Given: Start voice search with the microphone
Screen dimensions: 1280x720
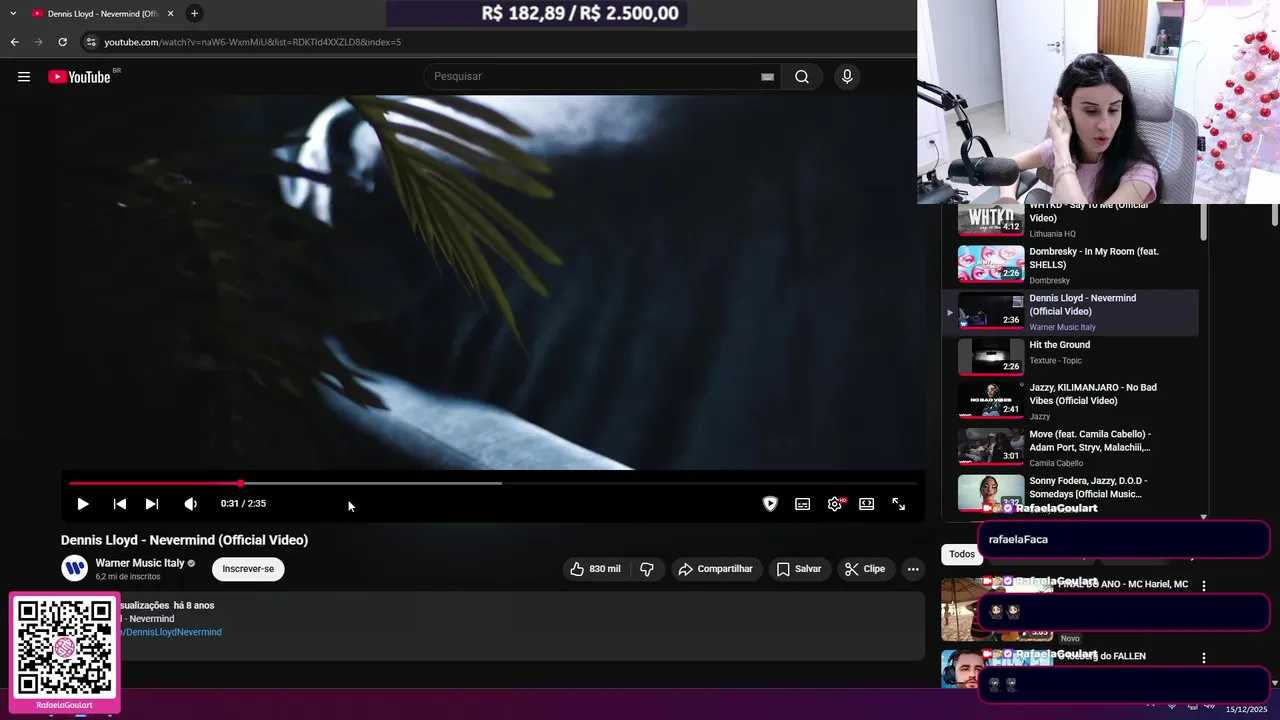Looking at the screenshot, I should coord(847,77).
